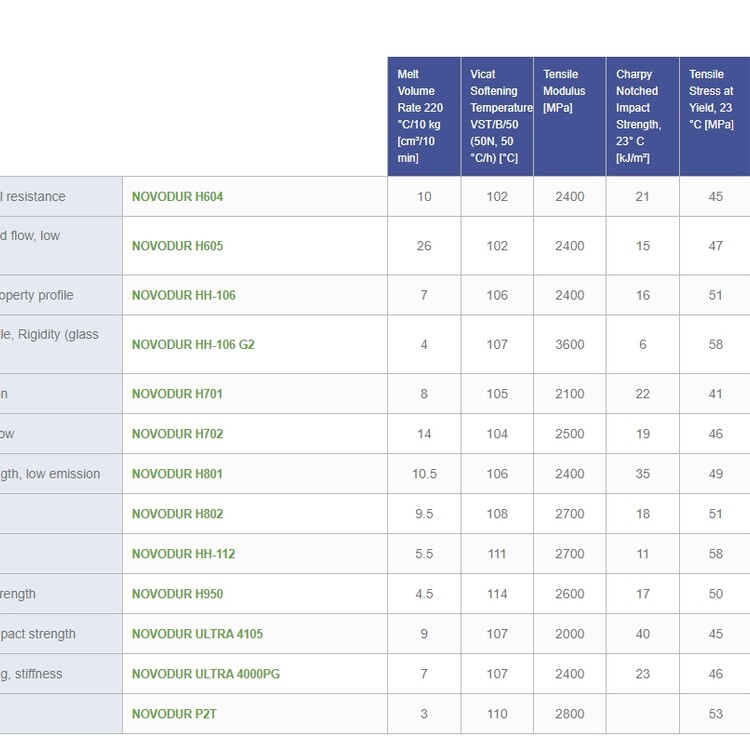Open the NOVODUR ULTRA 4105 product link

pyautogui.click(x=198, y=634)
